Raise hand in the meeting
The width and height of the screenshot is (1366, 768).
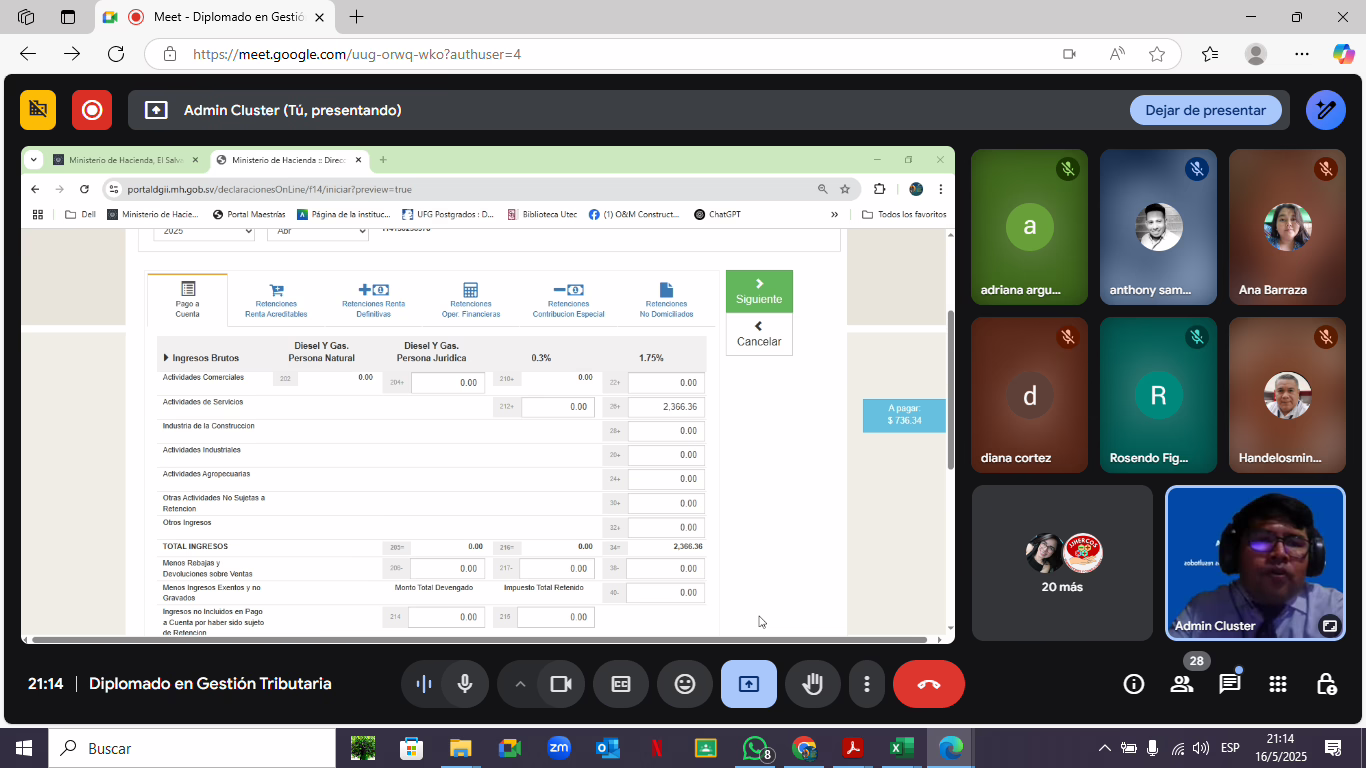point(813,684)
